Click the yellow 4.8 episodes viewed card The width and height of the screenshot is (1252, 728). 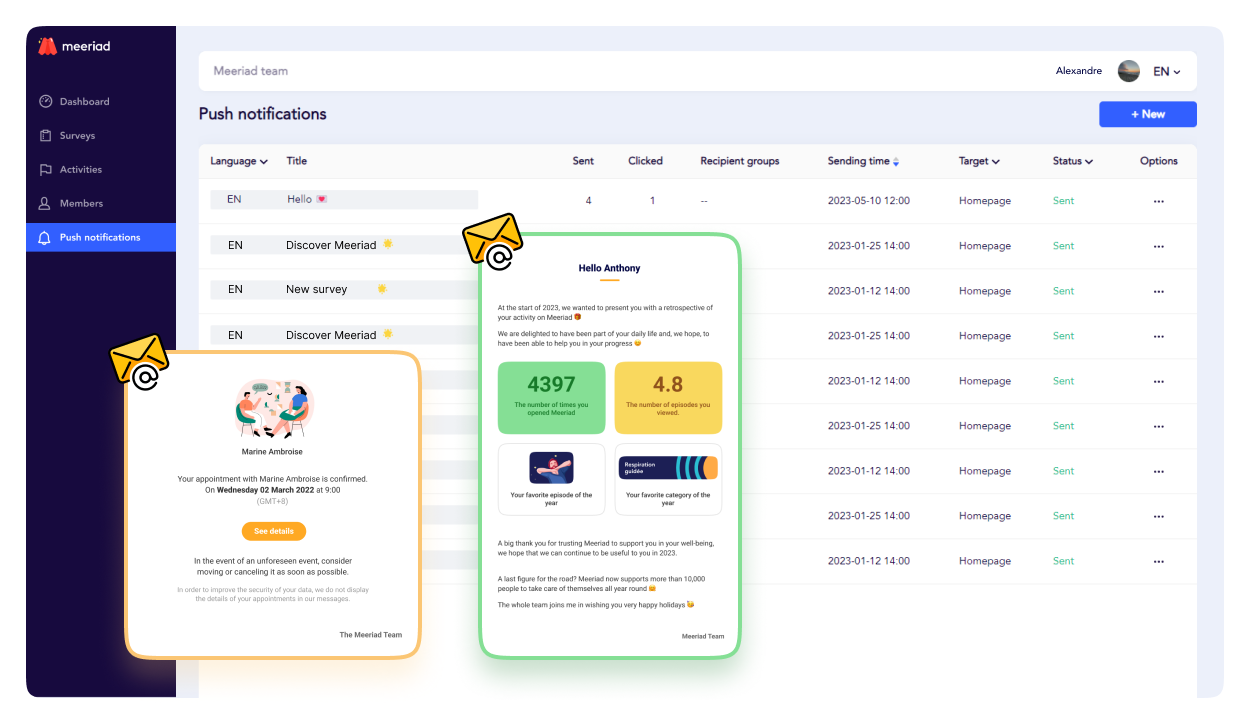pos(668,398)
